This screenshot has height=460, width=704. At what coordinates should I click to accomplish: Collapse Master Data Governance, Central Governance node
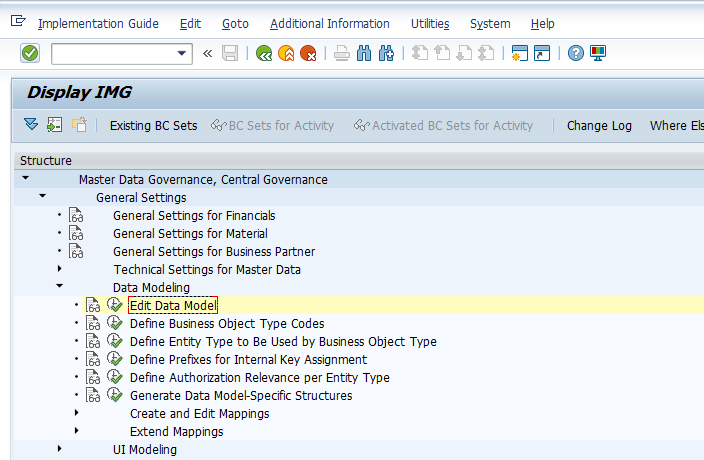tap(26, 178)
